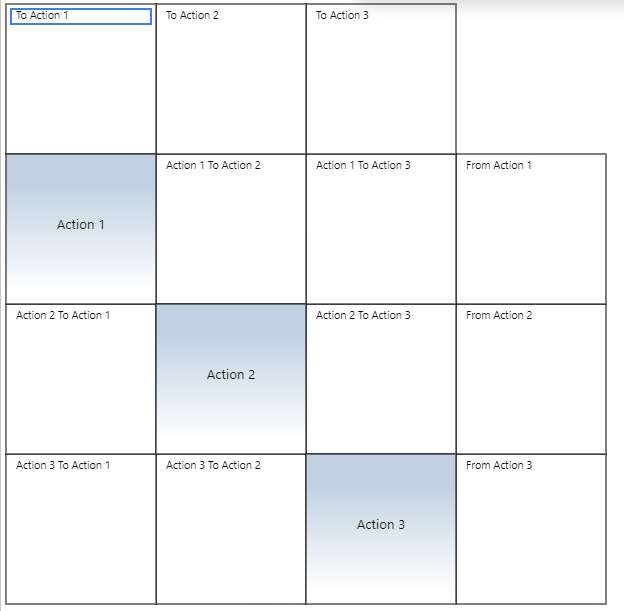Click the 'To Action 3' label text

click(x=342, y=15)
